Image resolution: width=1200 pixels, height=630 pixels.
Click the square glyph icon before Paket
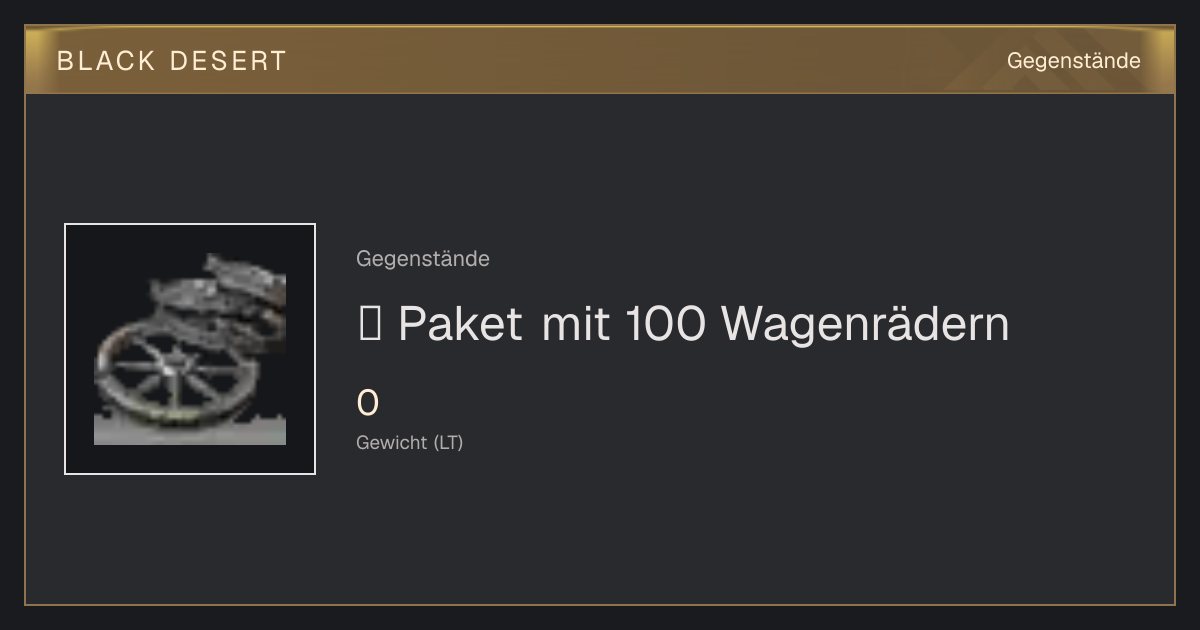(369, 324)
